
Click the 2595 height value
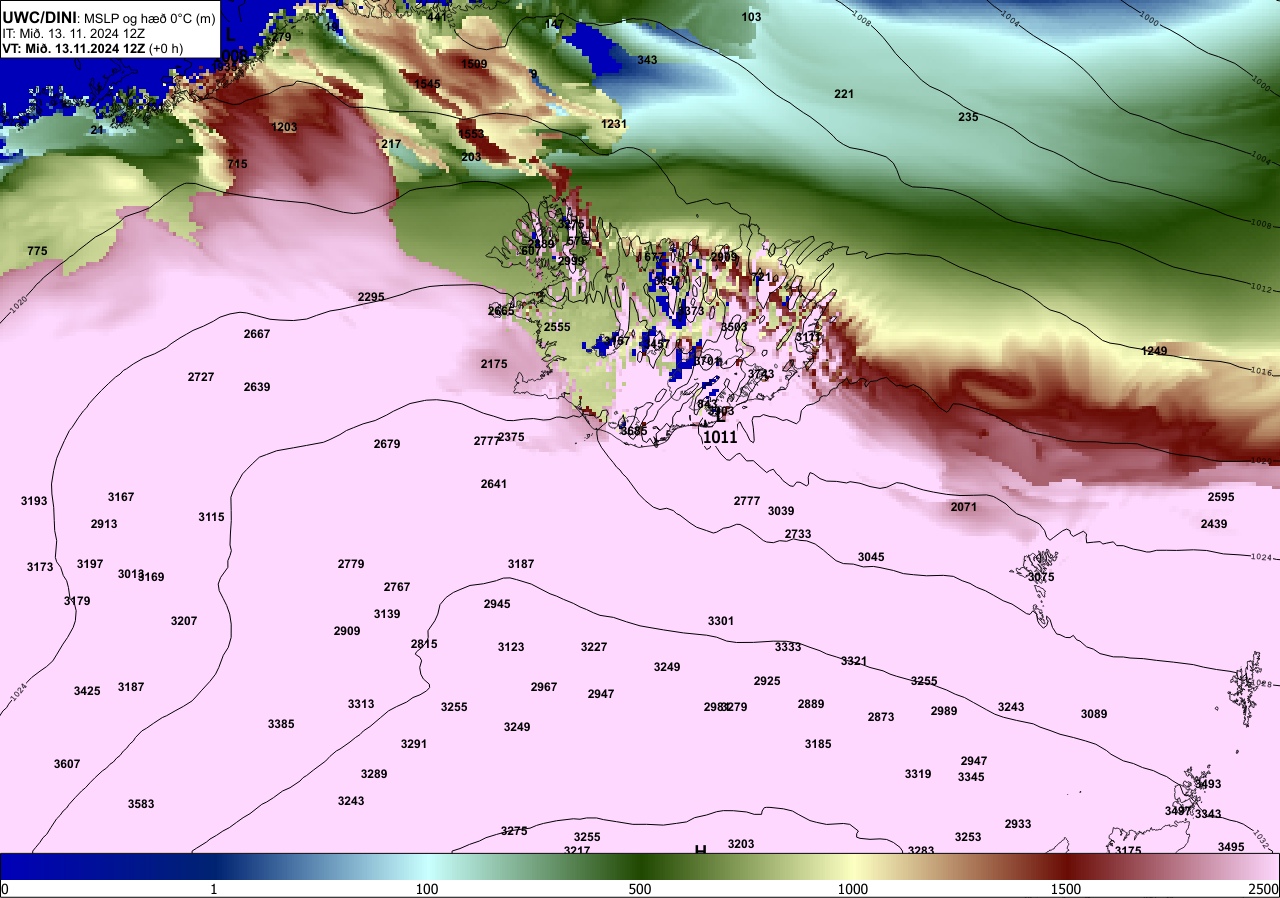point(1221,497)
